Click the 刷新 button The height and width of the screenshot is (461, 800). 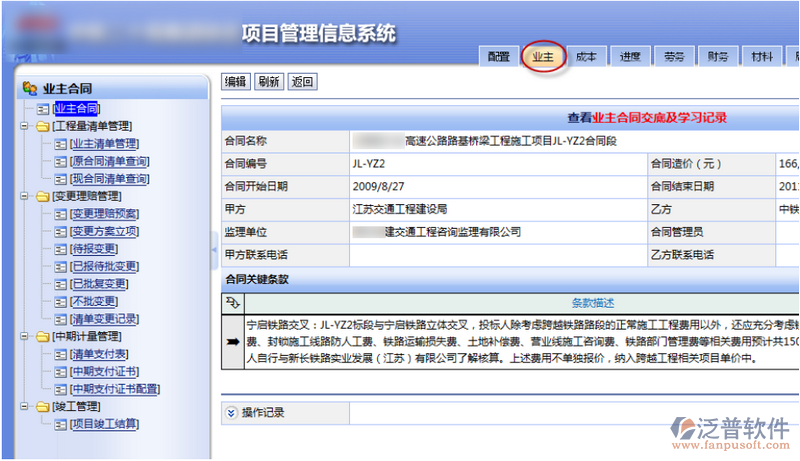[268, 82]
